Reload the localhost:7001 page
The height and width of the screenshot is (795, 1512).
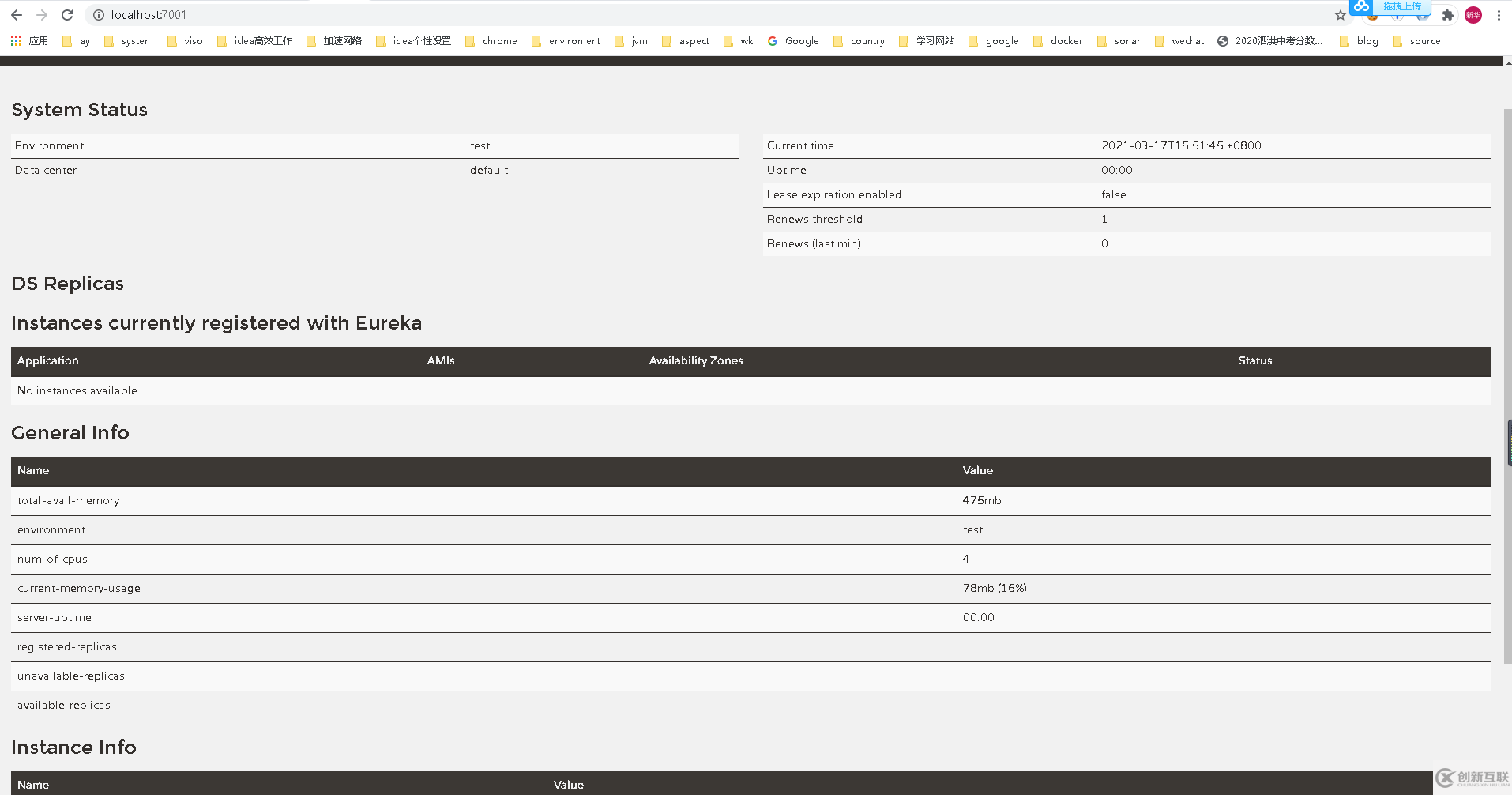click(67, 15)
